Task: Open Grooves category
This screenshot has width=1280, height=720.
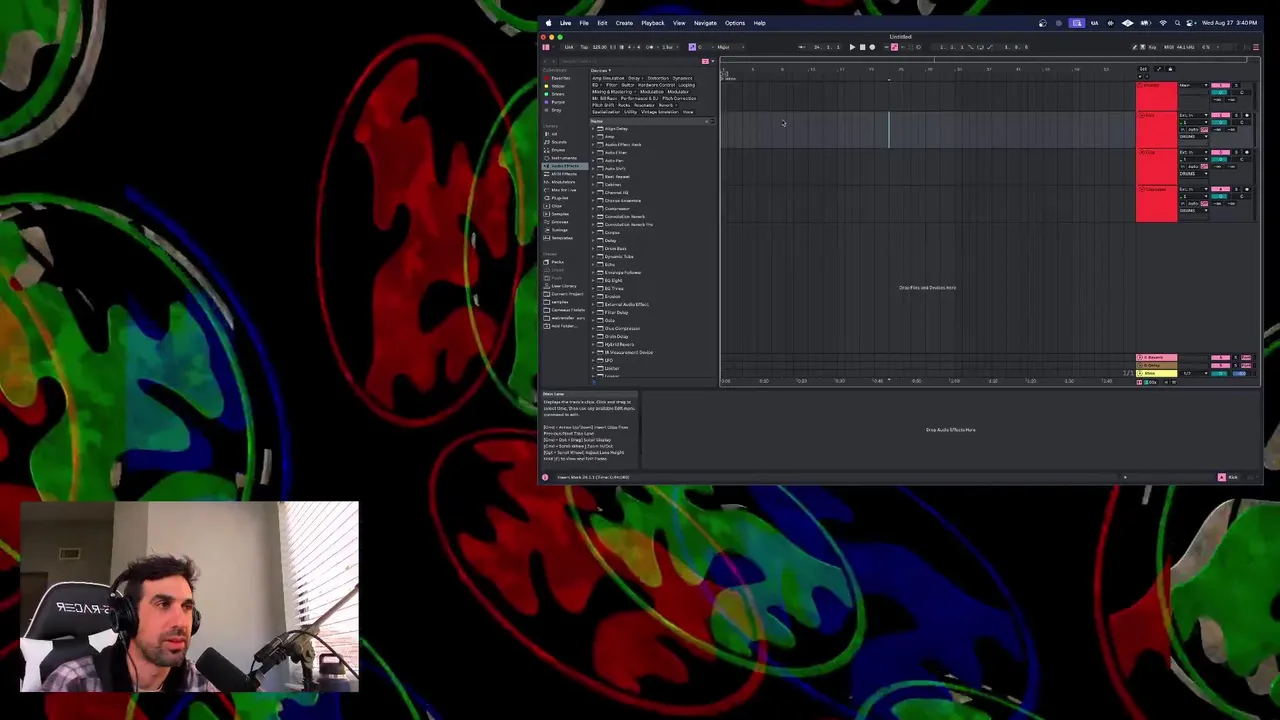Action: click(559, 222)
